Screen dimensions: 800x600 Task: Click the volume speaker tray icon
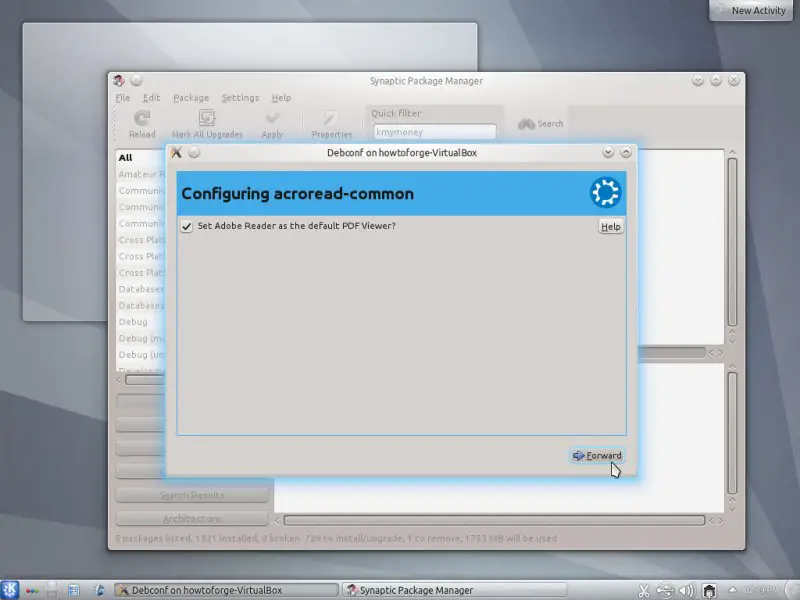coord(686,591)
